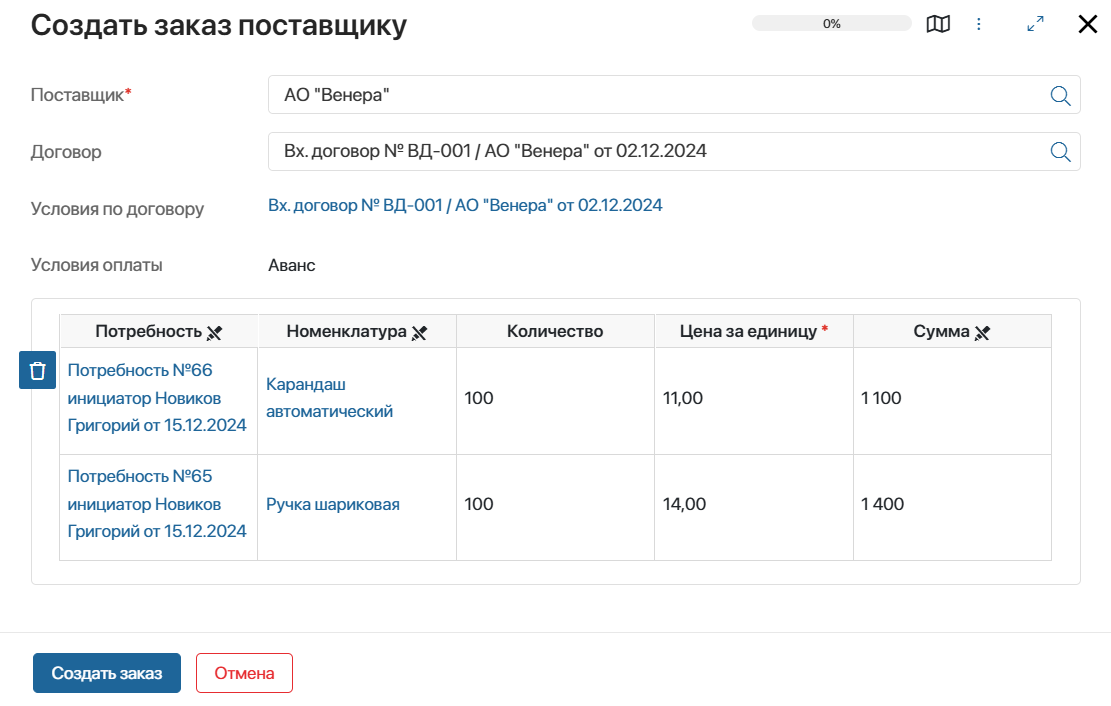Click the sum value 1 400
1111x706 pixels.
point(882,504)
